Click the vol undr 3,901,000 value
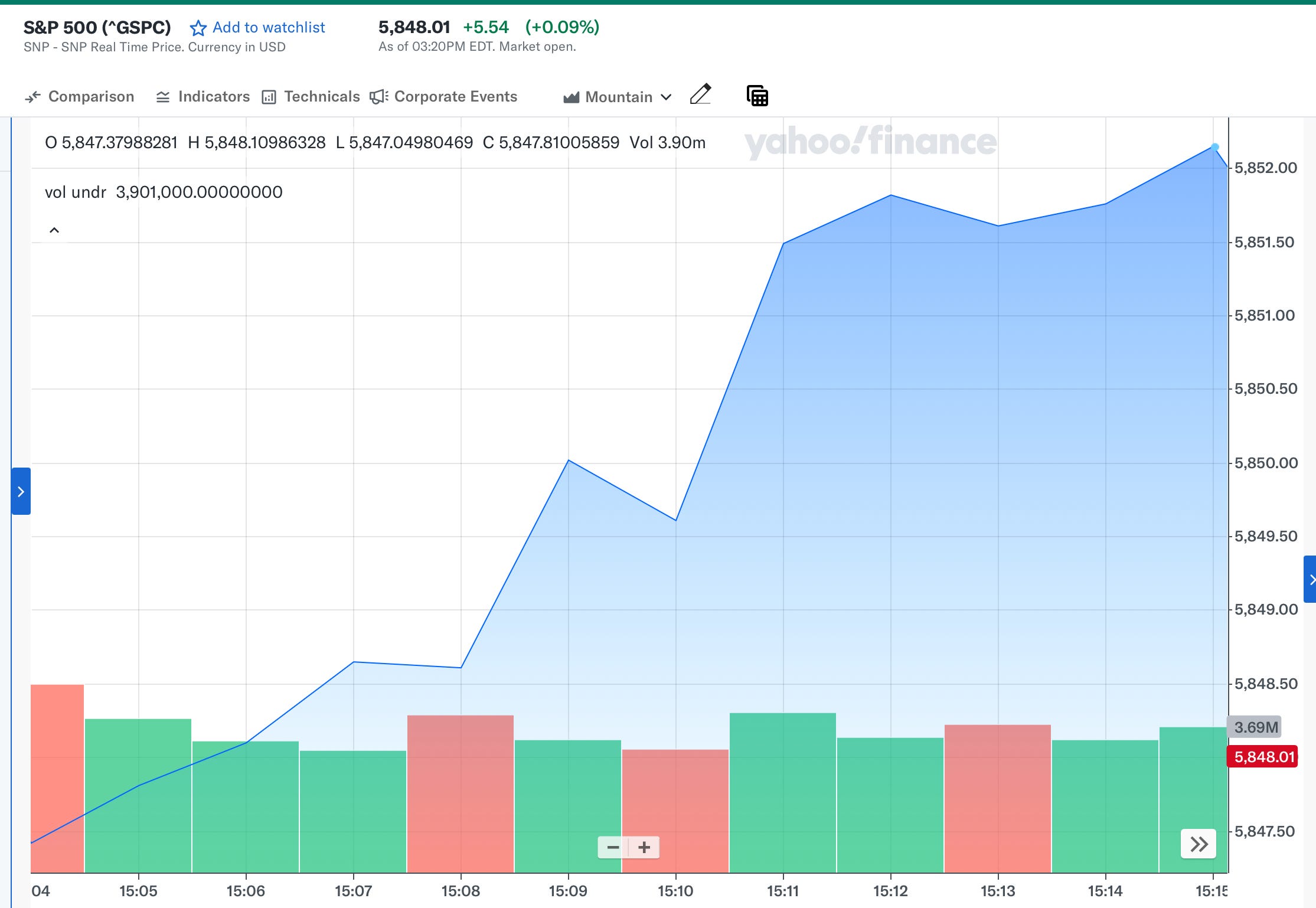This screenshot has height=908, width=1316. tap(199, 192)
